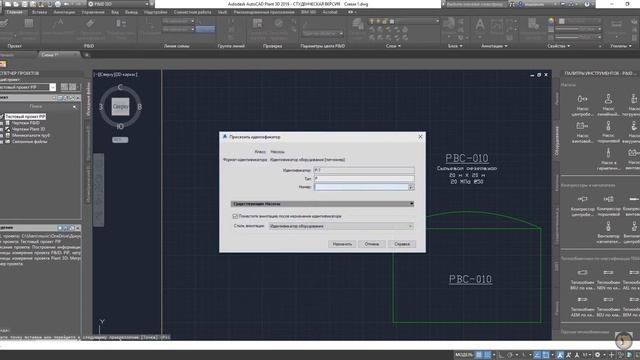Viewport: 640px width, 360px height.
Task: Open the Номер field dropdown arrow
Action: click(x=411, y=187)
